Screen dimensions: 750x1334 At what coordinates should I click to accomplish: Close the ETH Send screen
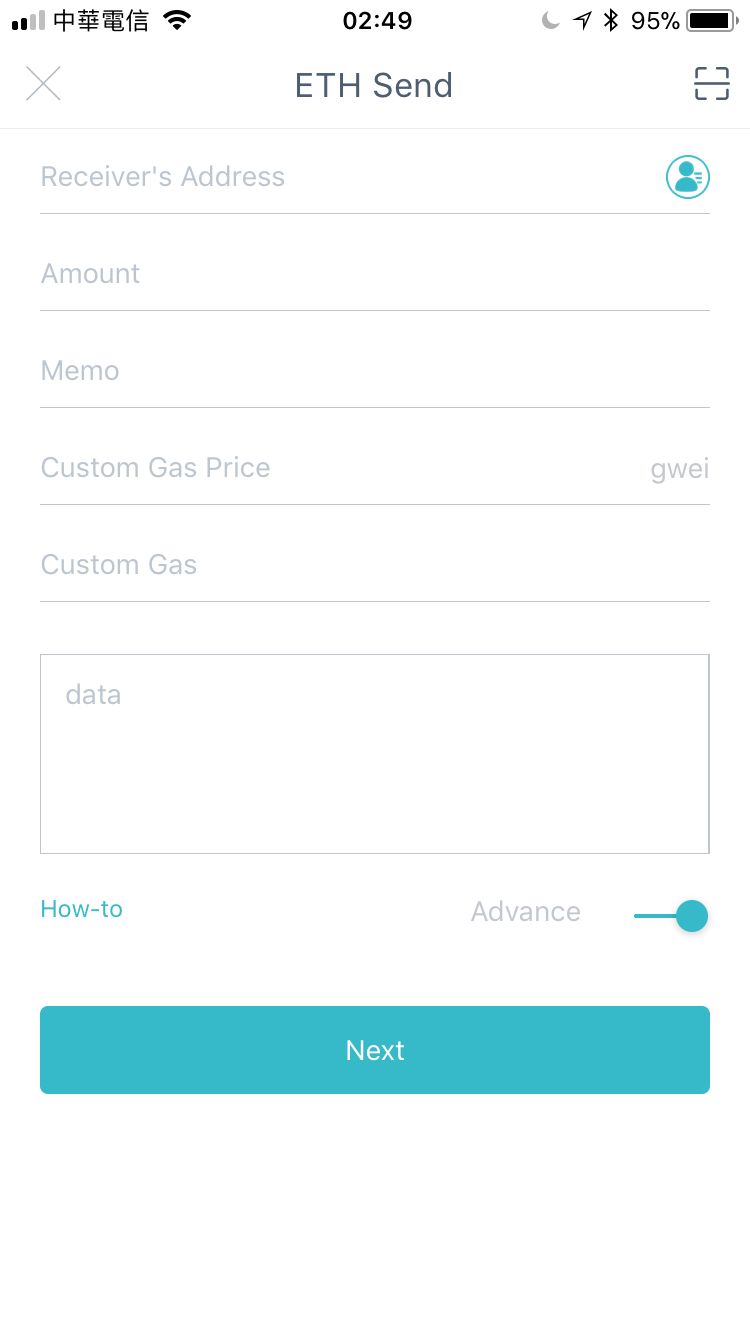click(43, 84)
